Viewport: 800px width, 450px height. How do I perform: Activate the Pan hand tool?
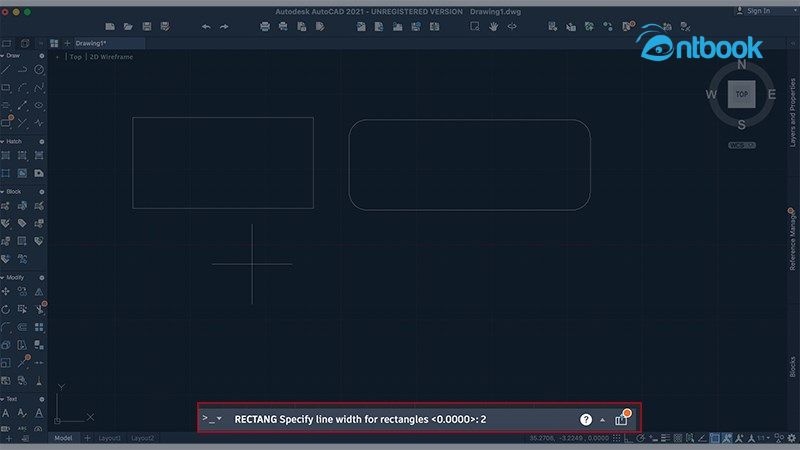493,27
